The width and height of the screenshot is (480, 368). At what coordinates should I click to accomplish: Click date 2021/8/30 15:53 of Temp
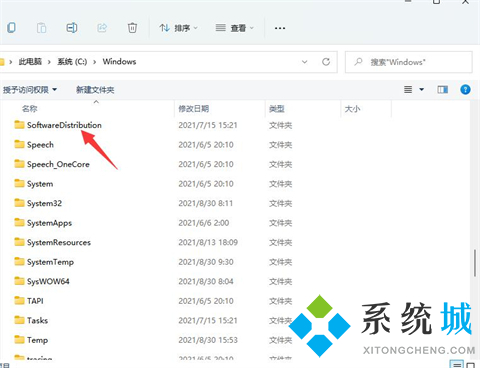click(208, 340)
